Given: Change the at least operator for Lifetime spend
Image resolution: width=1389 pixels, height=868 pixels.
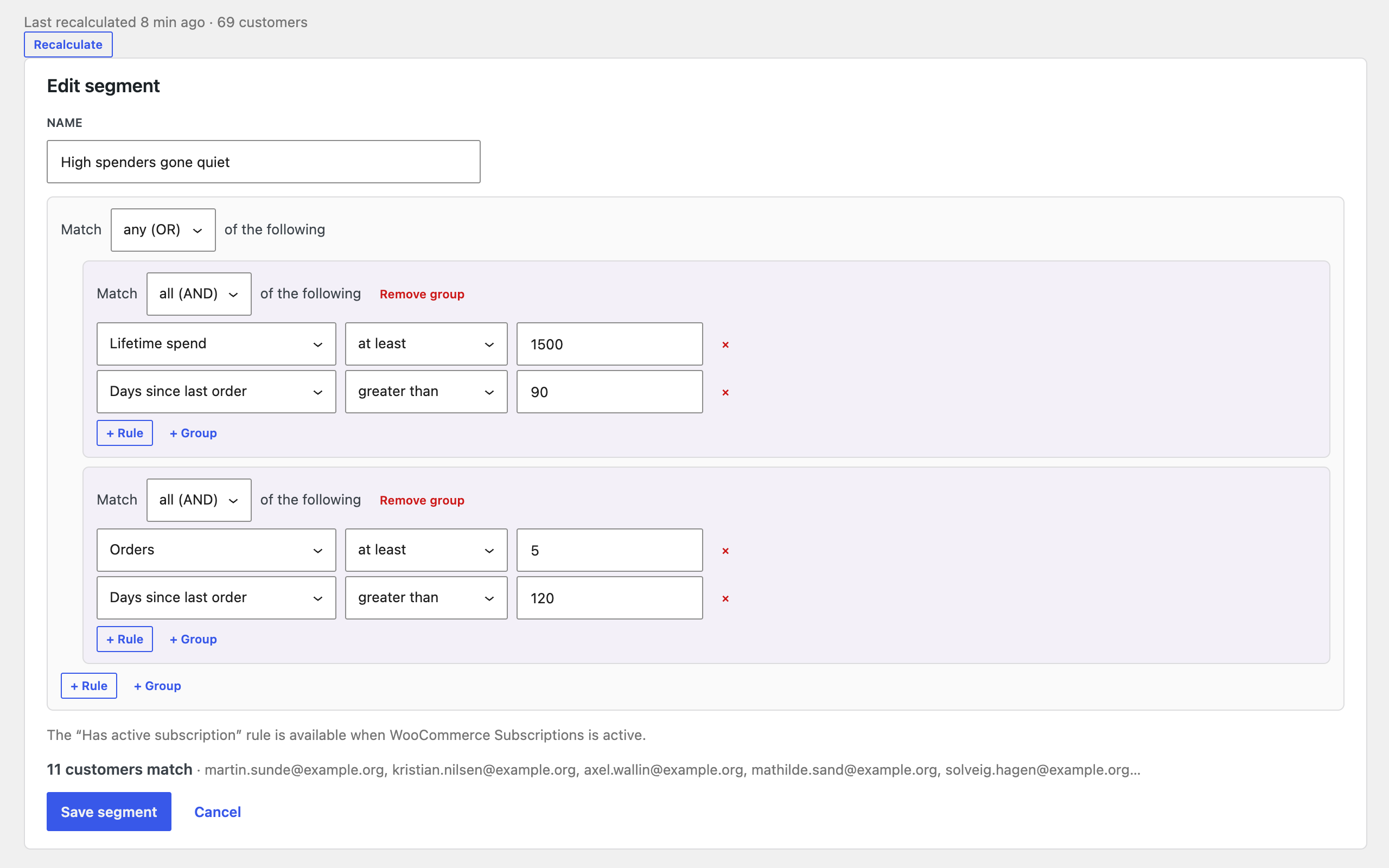Looking at the screenshot, I should click(x=426, y=344).
